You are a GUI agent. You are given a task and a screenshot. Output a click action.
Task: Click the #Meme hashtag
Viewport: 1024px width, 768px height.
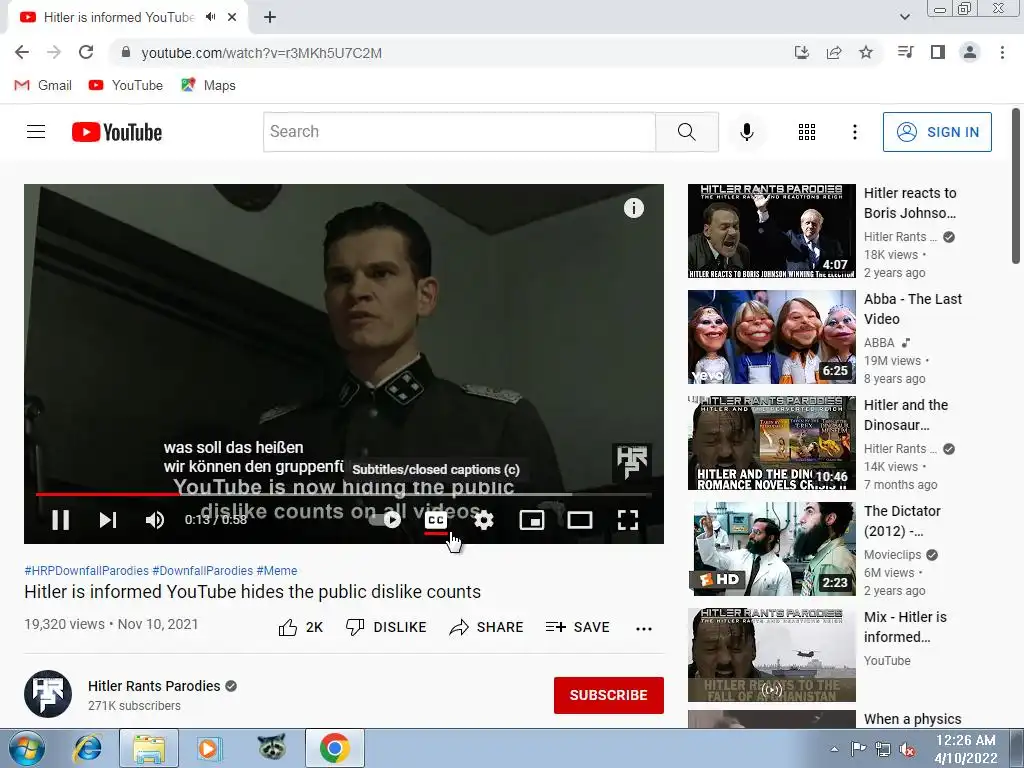[x=277, y=570]
